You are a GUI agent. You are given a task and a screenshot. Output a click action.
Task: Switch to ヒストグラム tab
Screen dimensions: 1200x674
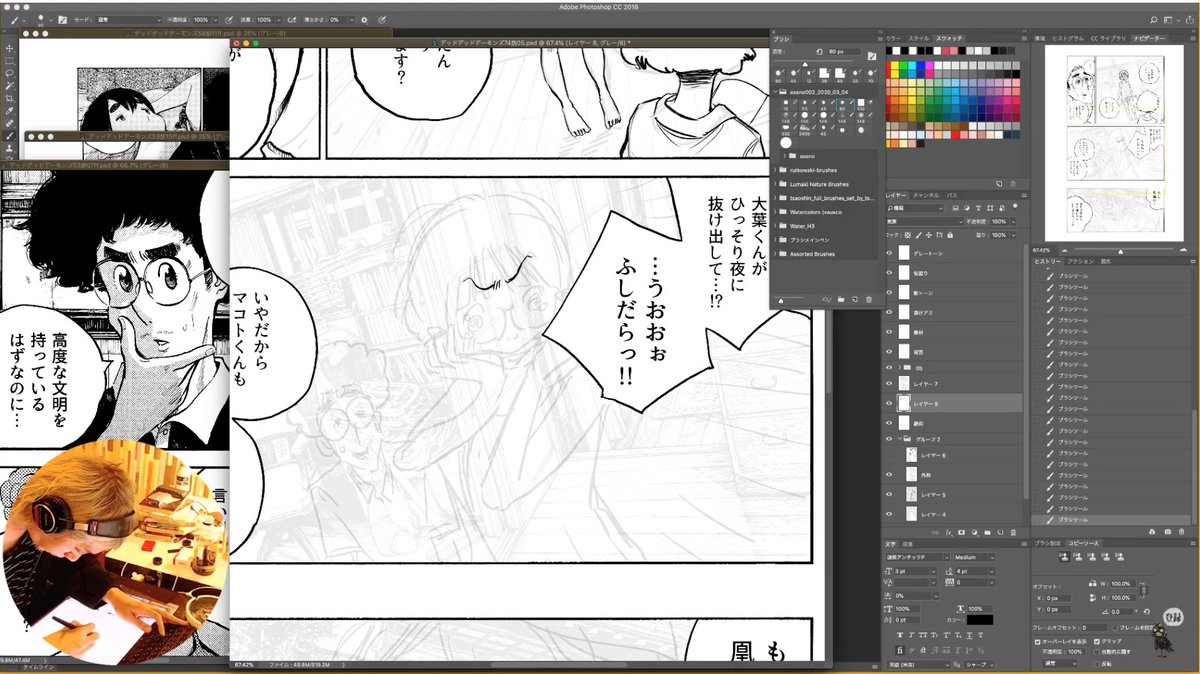(1068, 38)
